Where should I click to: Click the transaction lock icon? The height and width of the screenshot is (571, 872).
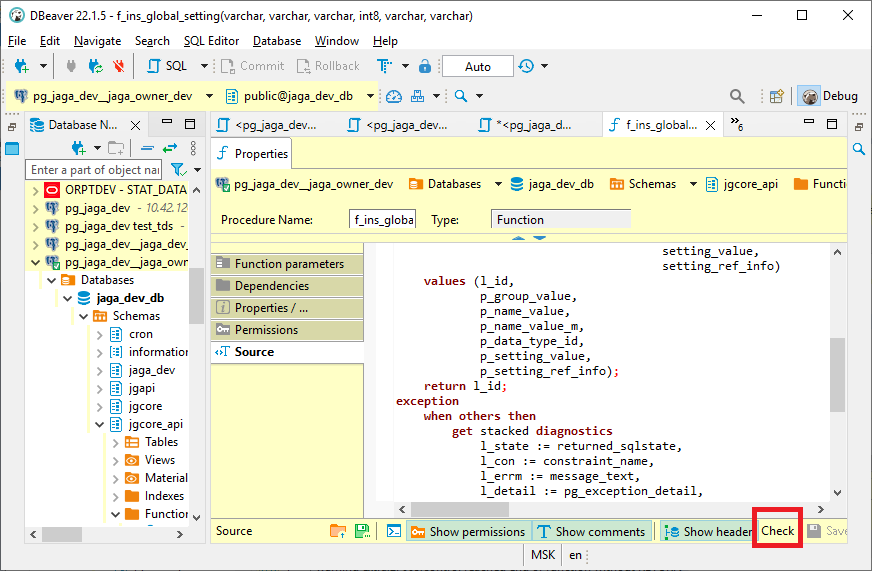(x=425, y=66)
